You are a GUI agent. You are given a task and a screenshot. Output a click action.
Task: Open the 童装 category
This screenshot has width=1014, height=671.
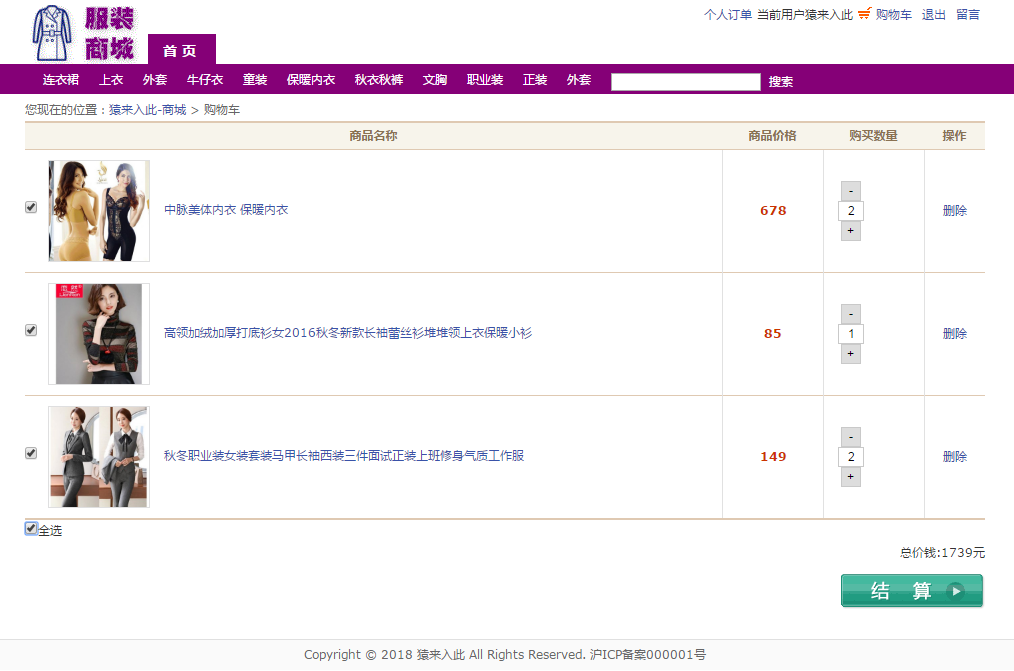(255, 80)
